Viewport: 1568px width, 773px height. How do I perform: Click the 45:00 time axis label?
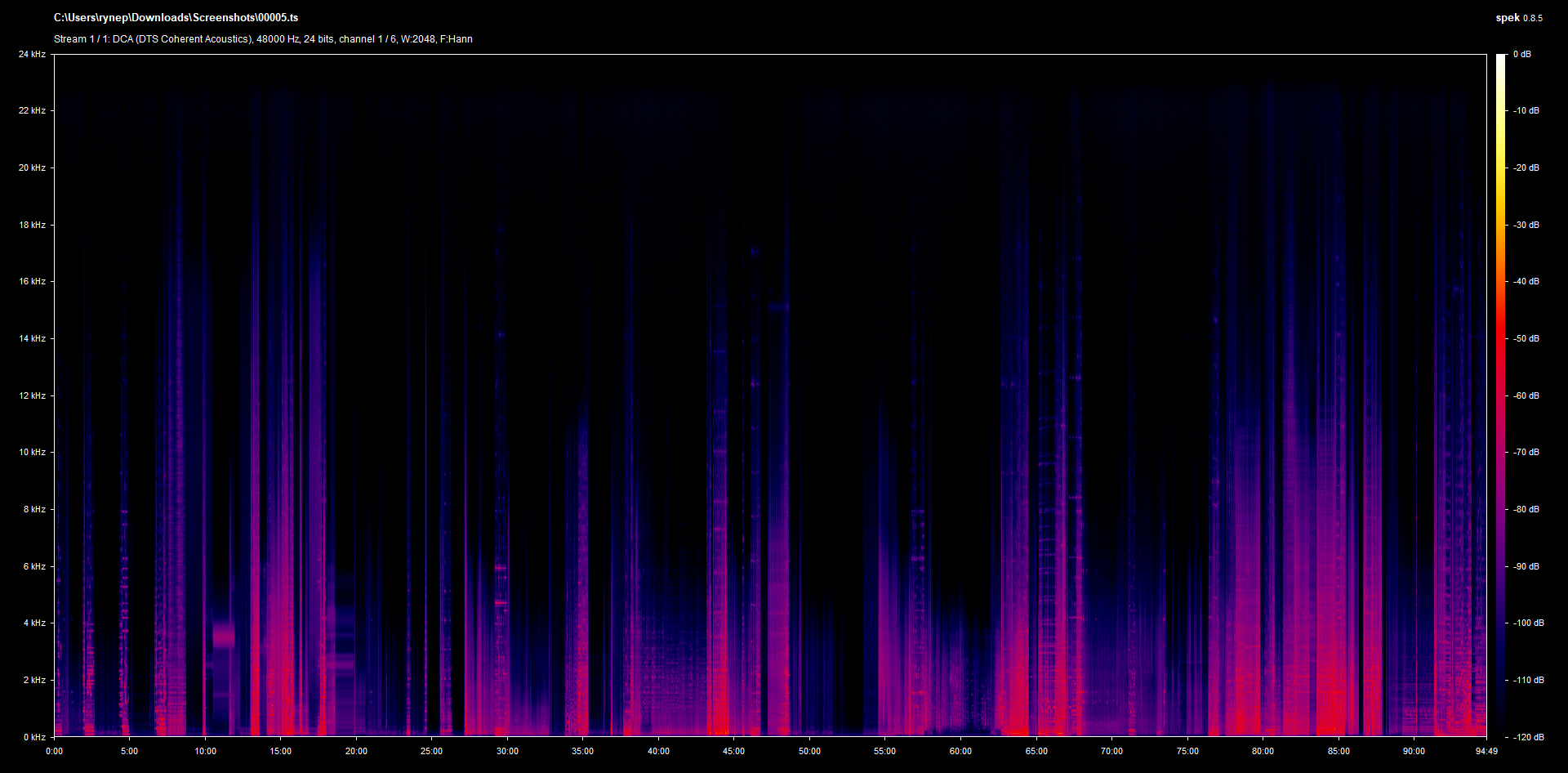(x=733, y=751)
